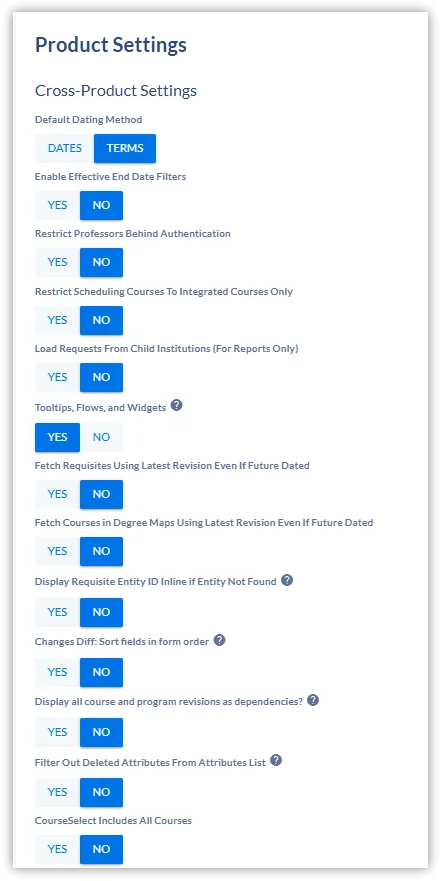
Task: Enable Restrict Scheduling Courses To Integrated Courses
Action: [x=57, y=320]
